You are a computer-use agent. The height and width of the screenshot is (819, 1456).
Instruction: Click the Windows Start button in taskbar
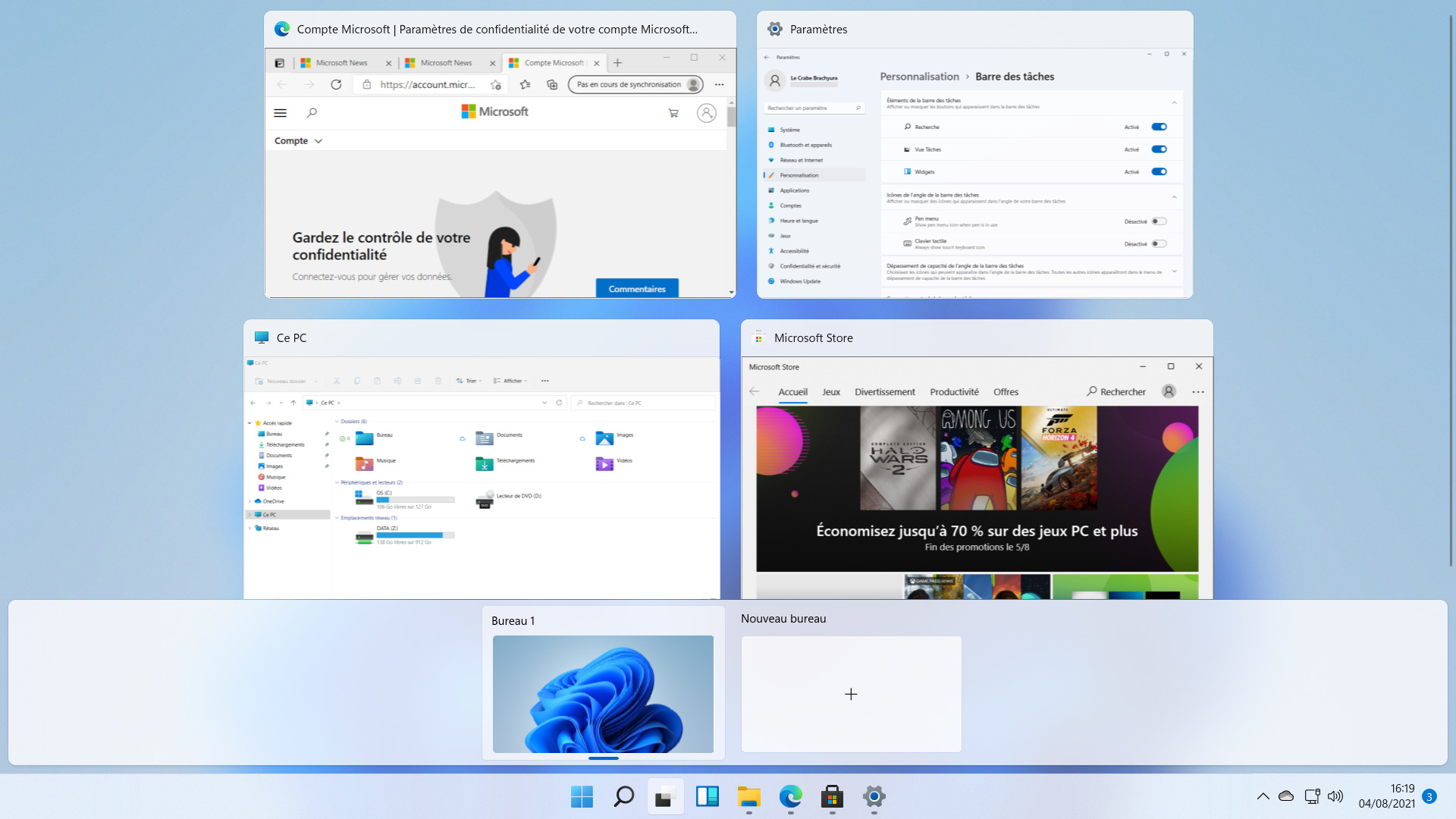click(582, 796)
